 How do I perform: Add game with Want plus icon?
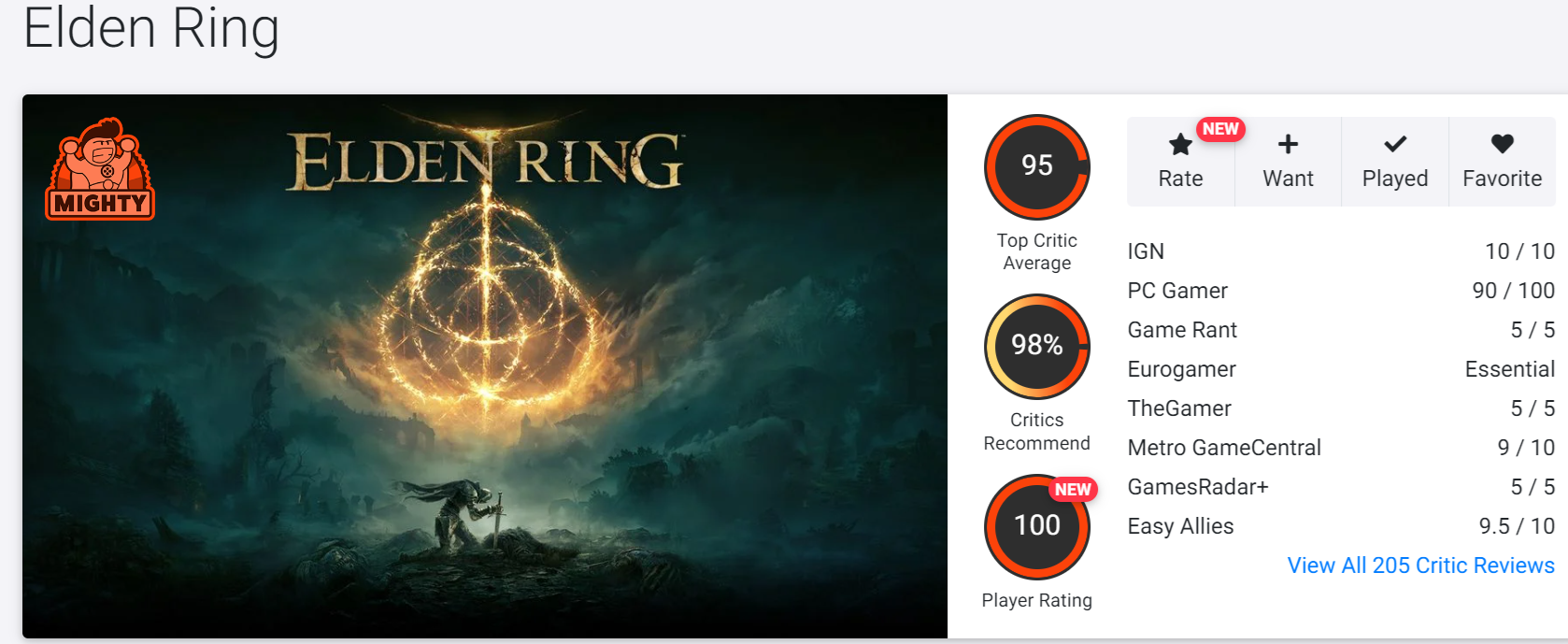[1288, 145]
